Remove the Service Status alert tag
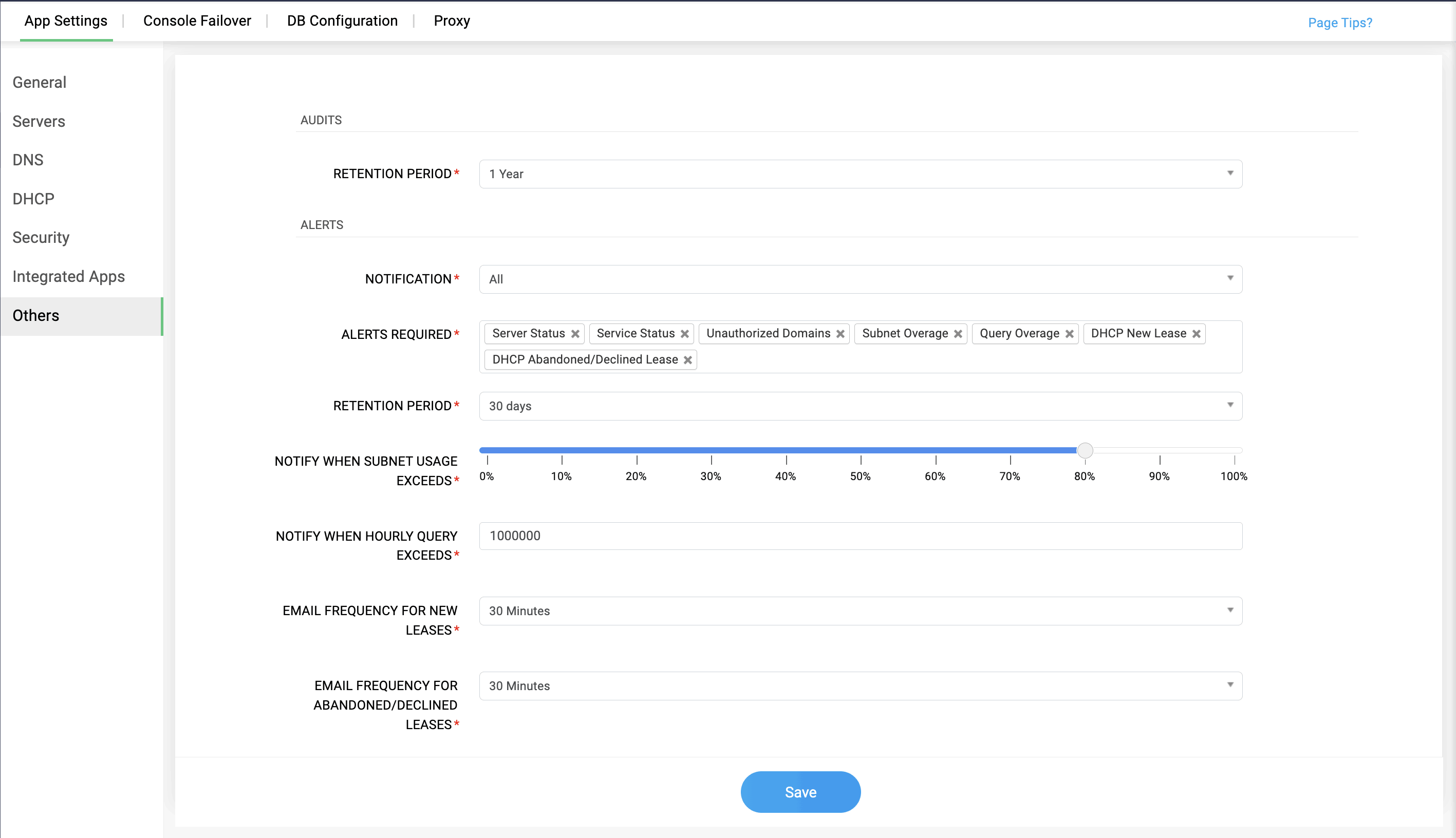The height and width of the screenshot is (838, 1456). pyautogui.click(x=684, y=334)
